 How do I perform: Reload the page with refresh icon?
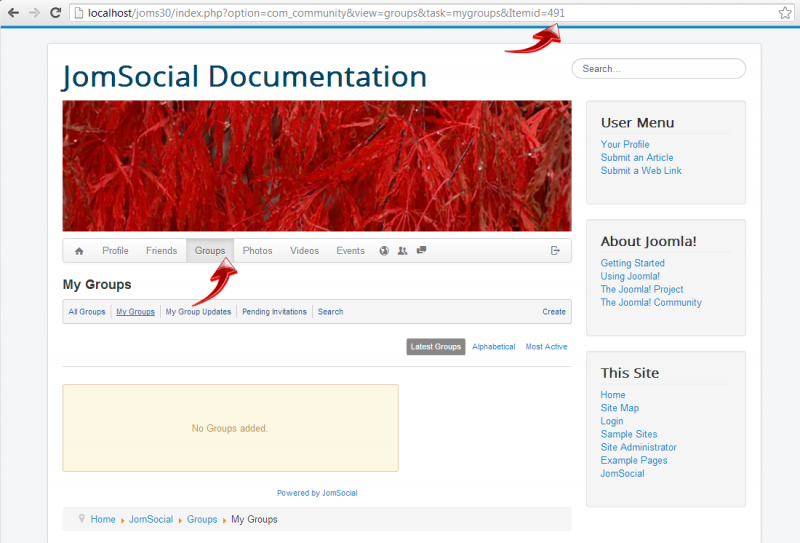(55, 13)
